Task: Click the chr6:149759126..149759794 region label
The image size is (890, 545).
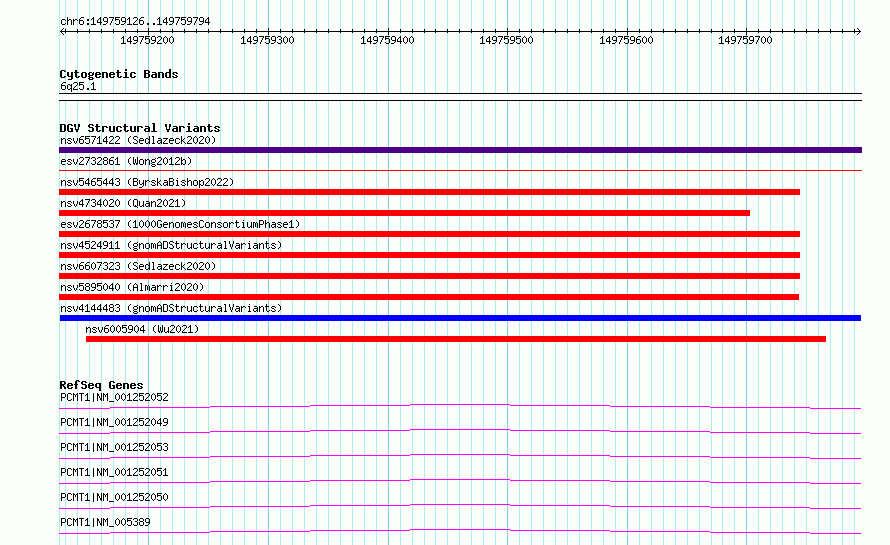Action: (x=135, y=21)
